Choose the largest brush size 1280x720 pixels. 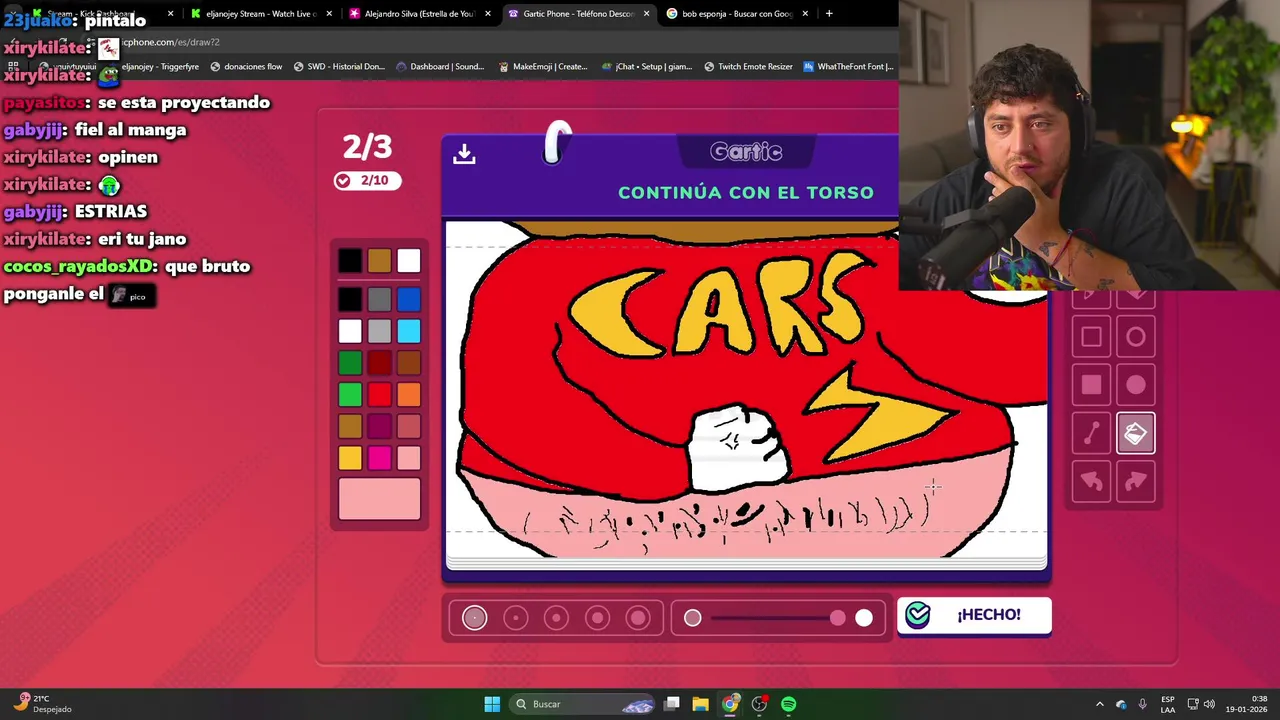638,618
